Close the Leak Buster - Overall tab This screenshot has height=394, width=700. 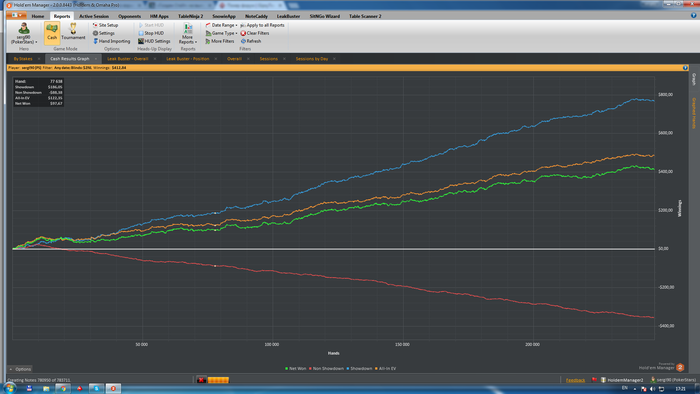point(155,59)
